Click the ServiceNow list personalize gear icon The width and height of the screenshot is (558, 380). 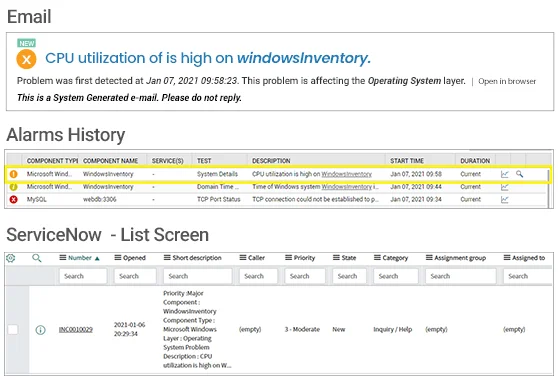[11, 258]
